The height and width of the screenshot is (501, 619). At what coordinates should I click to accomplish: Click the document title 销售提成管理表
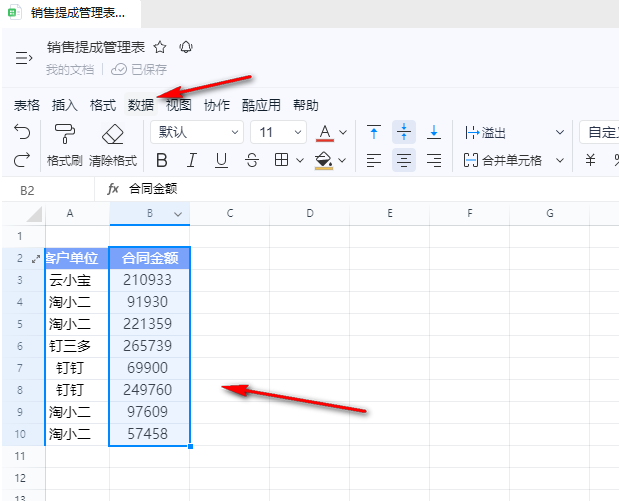pos(96,47)
